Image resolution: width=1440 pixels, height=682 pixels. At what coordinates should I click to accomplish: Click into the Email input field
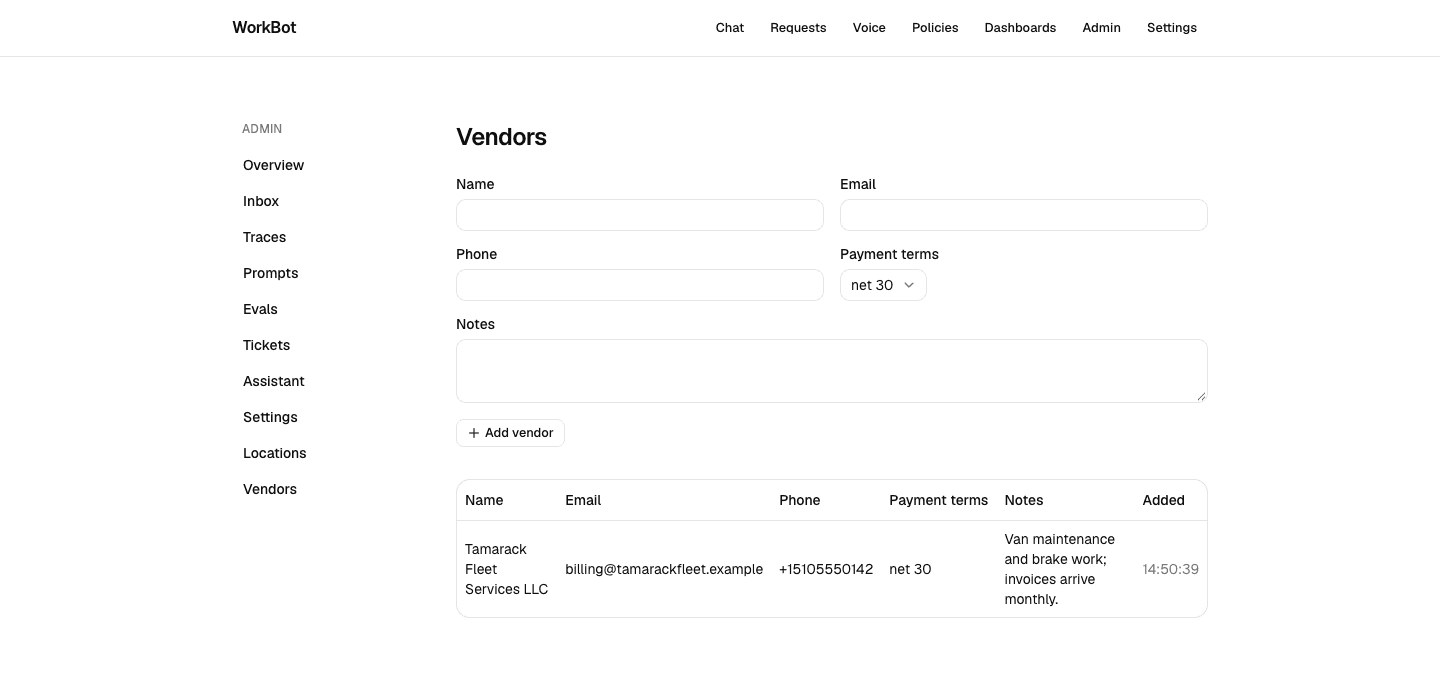(1024, 215)
